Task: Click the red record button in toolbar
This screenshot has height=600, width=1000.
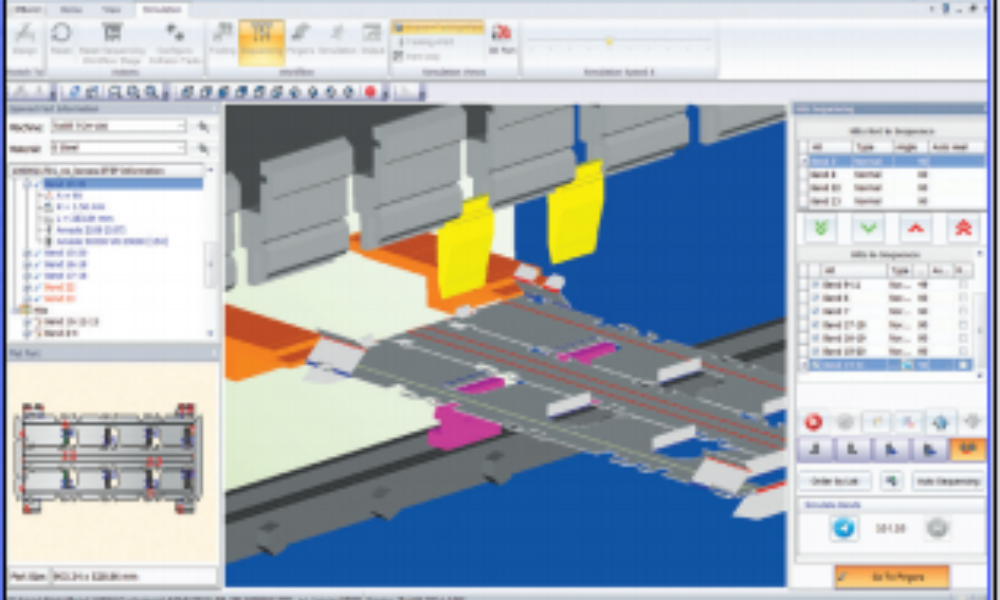Action: [x=370, y=92]
